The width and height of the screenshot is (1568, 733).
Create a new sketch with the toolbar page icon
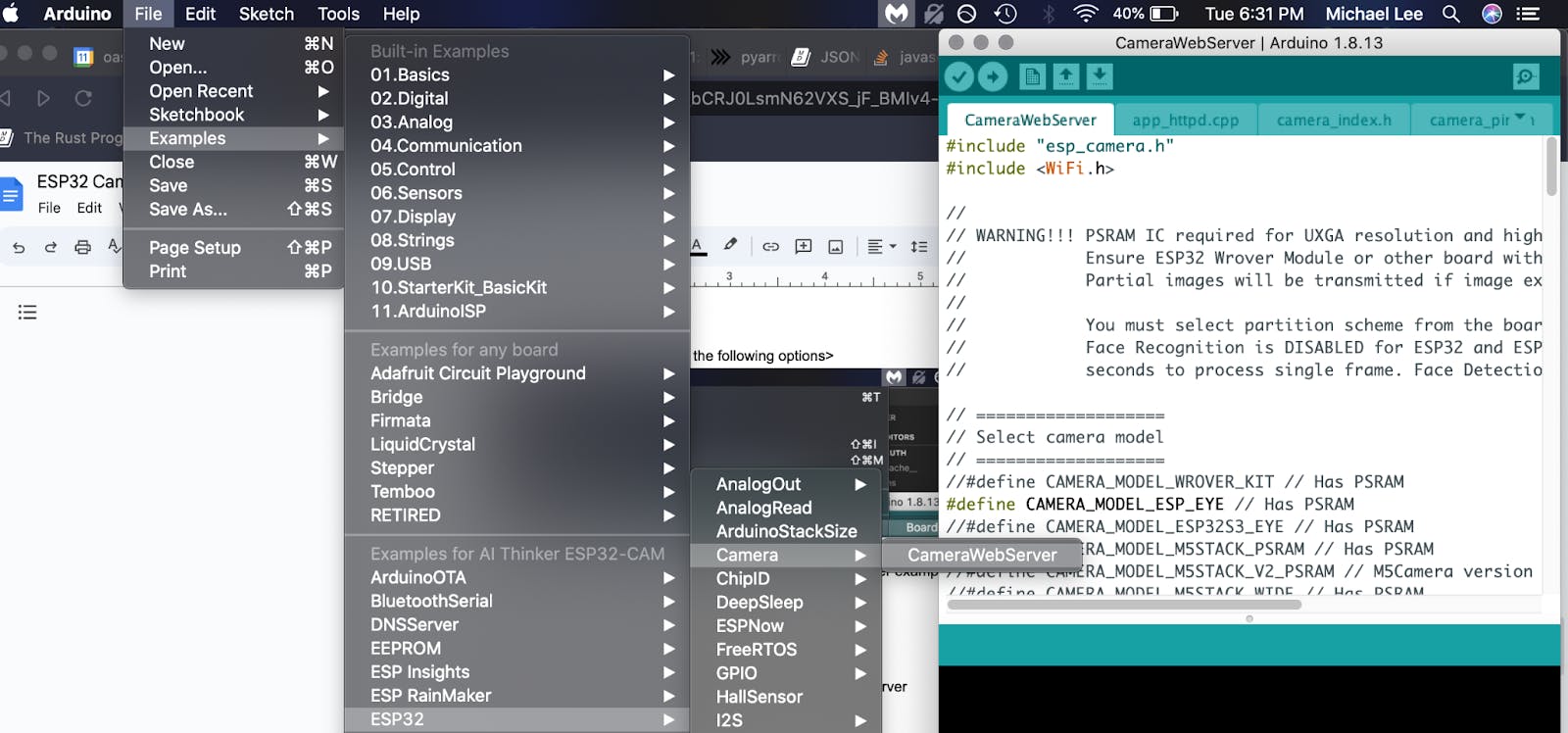click(1032, 76)
